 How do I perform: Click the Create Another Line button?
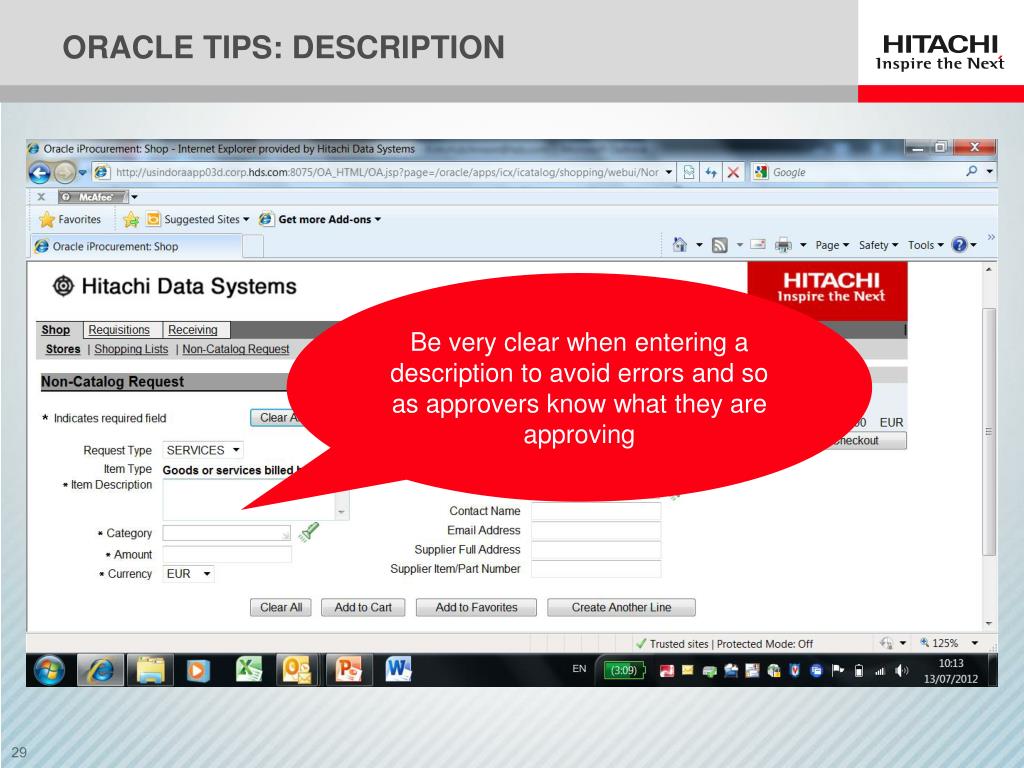point(621,607)
